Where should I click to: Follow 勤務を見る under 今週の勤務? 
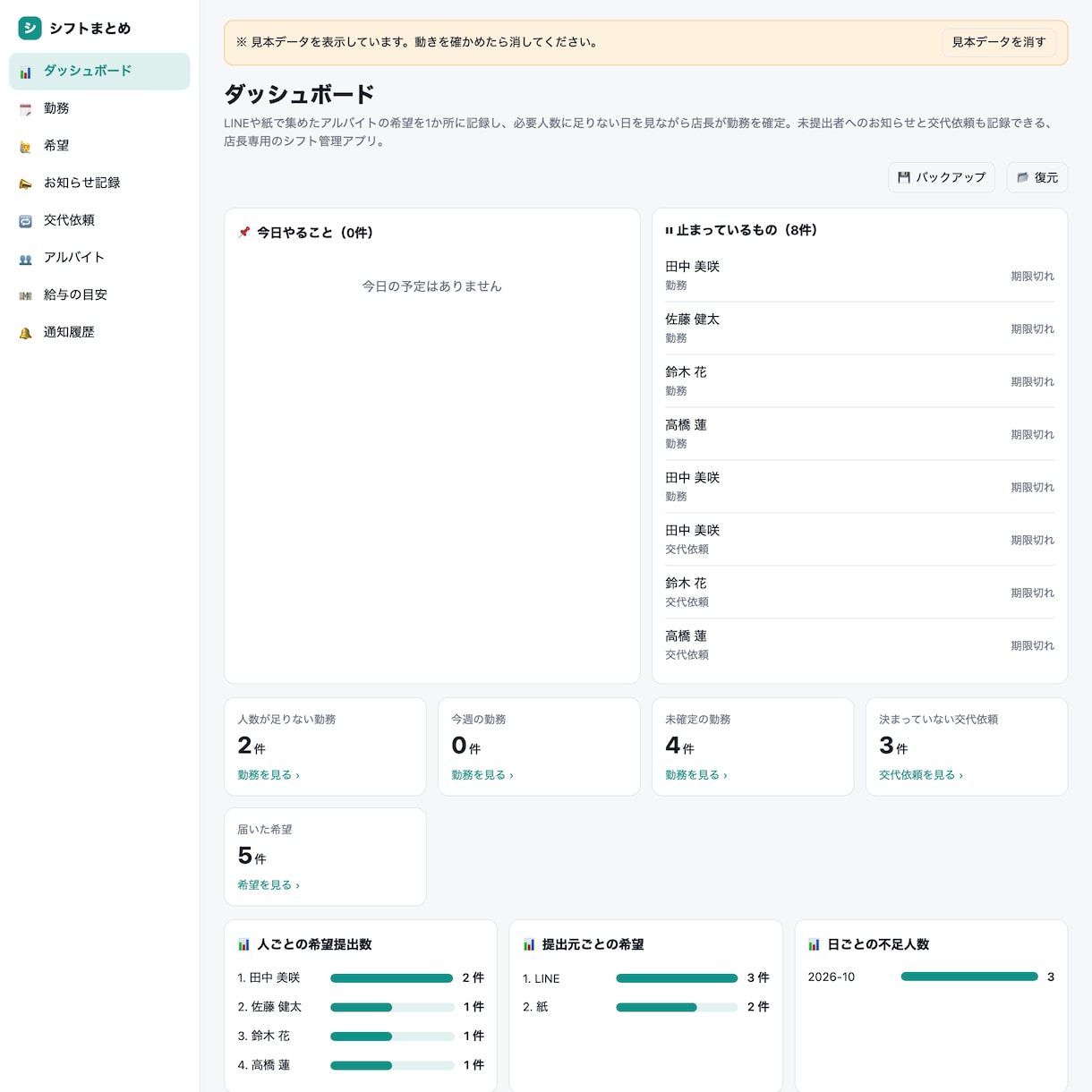(482, 775)
